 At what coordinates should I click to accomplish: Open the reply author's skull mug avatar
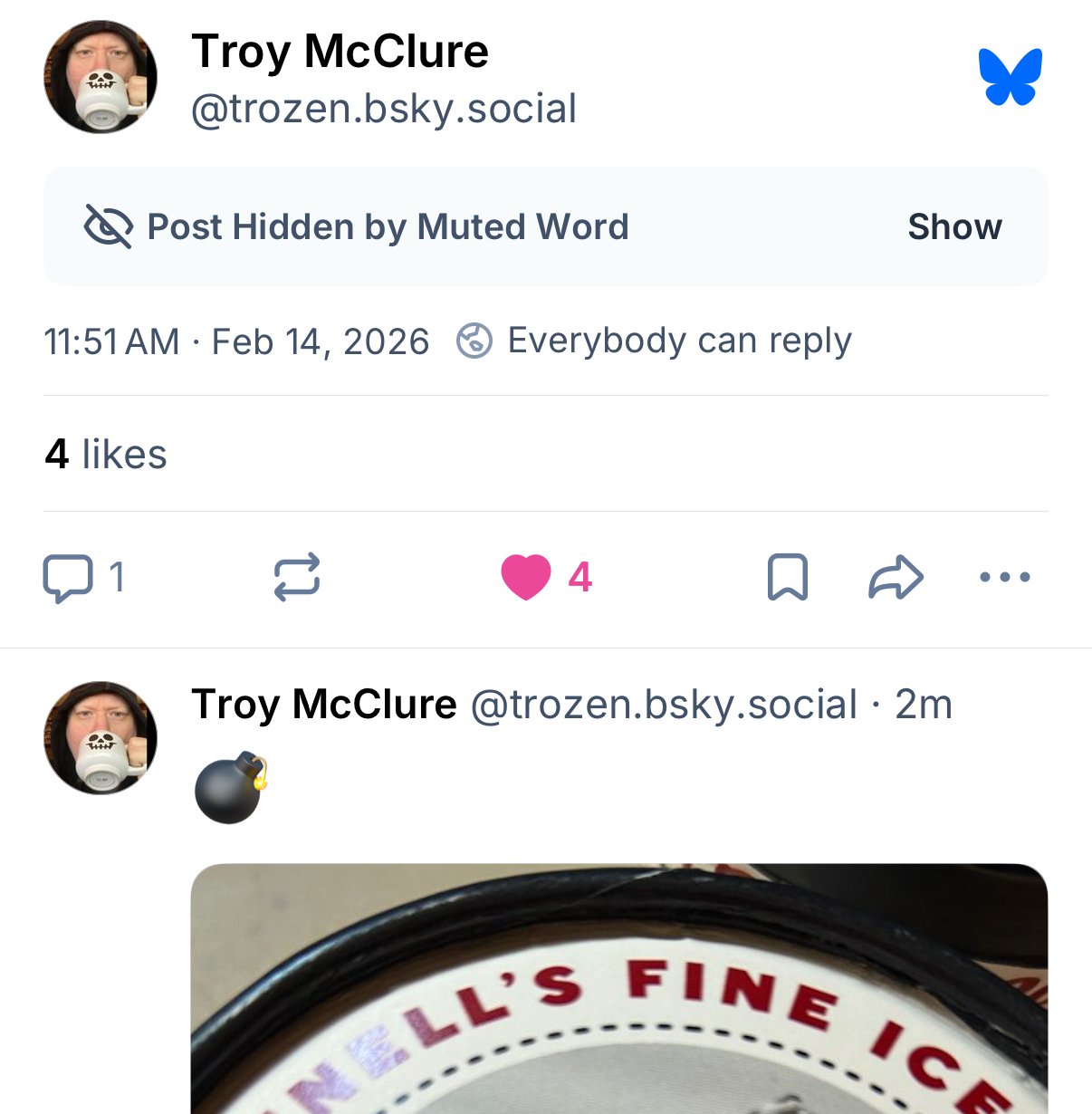point(101,738)
